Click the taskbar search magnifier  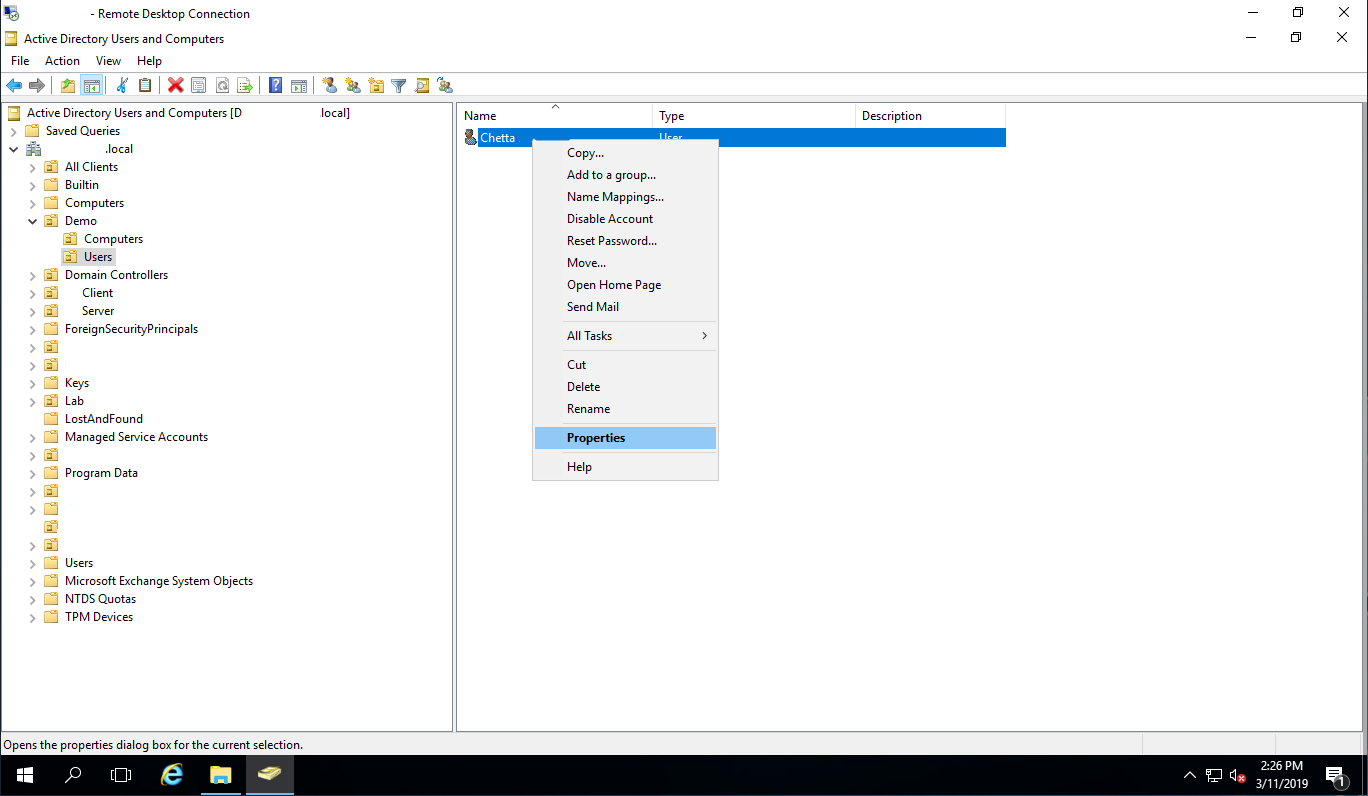(x=73, y=775)
